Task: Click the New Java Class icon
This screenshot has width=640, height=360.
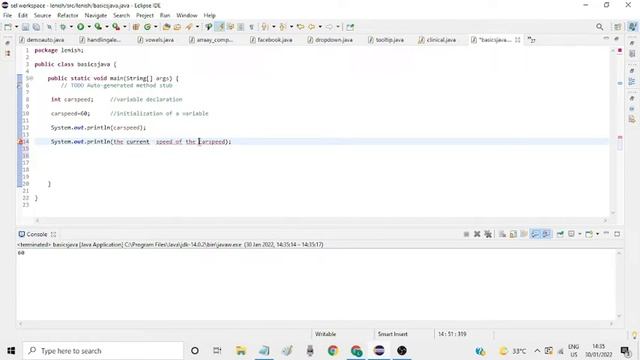Action: [147, 27]
